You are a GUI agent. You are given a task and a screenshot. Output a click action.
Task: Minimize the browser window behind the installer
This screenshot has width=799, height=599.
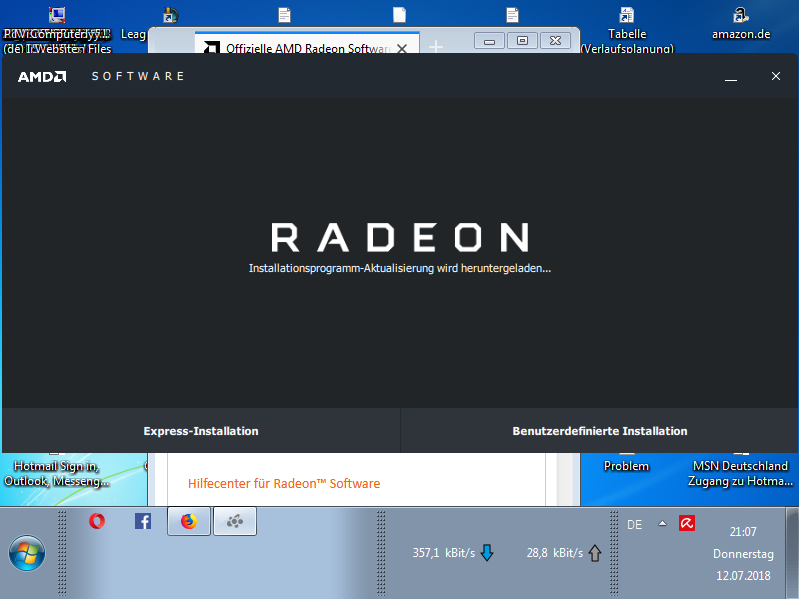[x=489, y=41]
